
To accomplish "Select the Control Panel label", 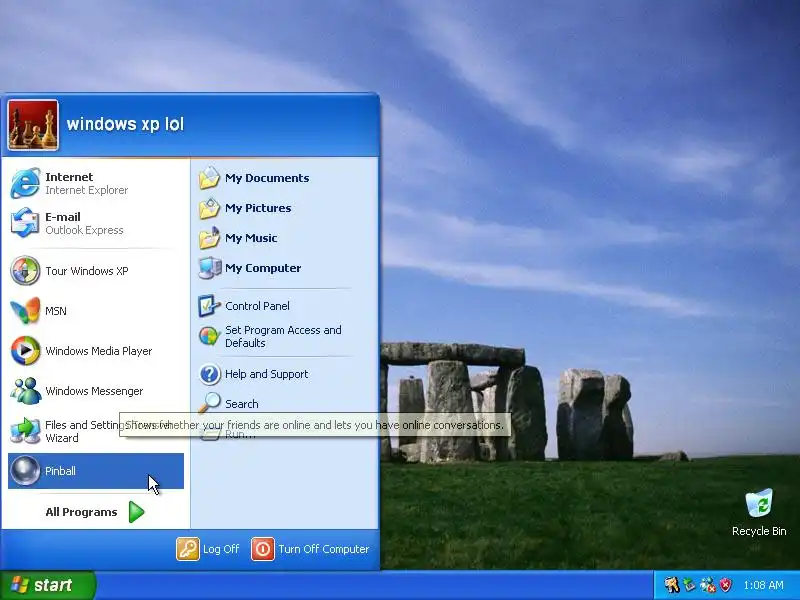I will click(x=257, y=306).
